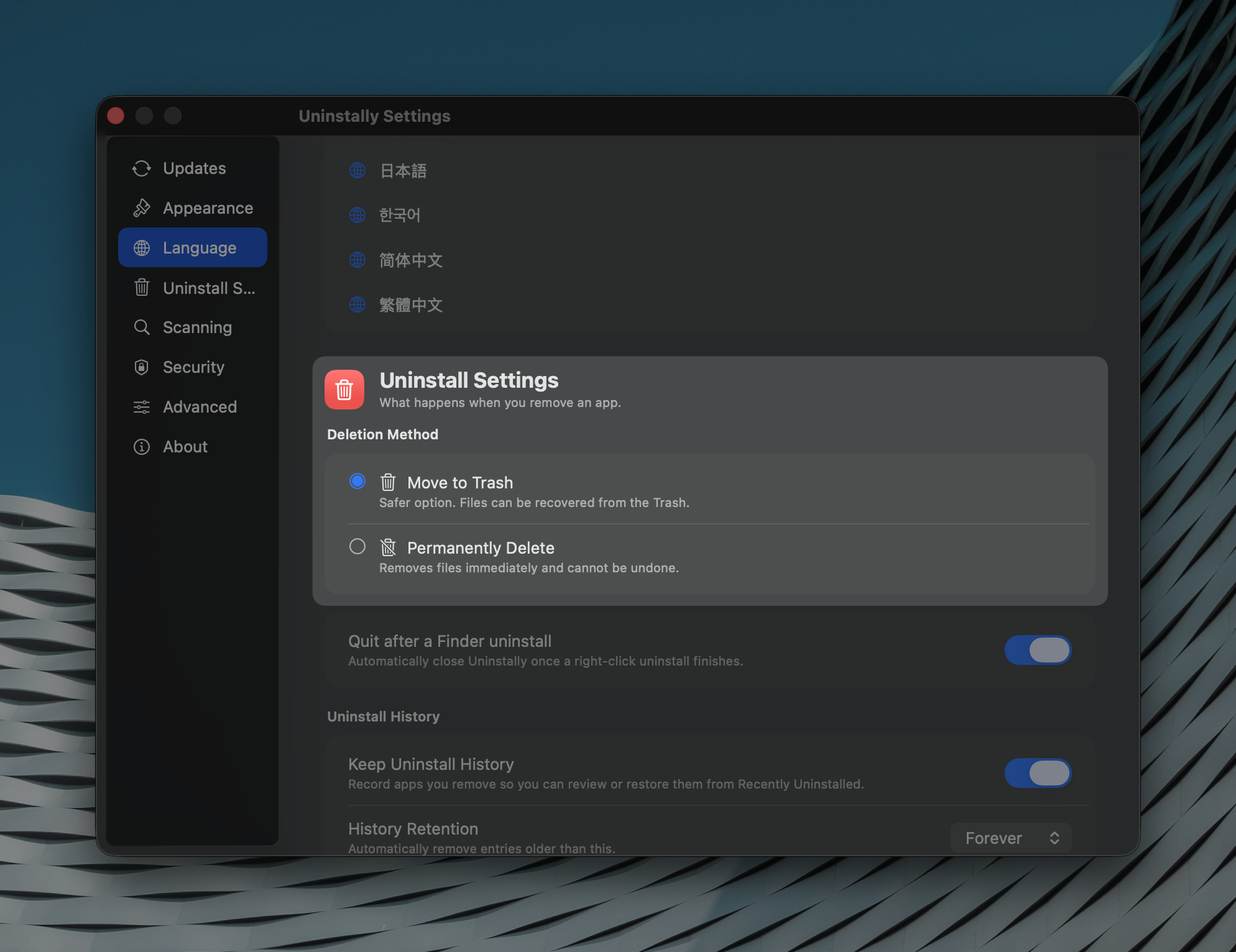Choose the 繁體中文 language option
Screen dimensions: 1236x952
coord(710,304)
